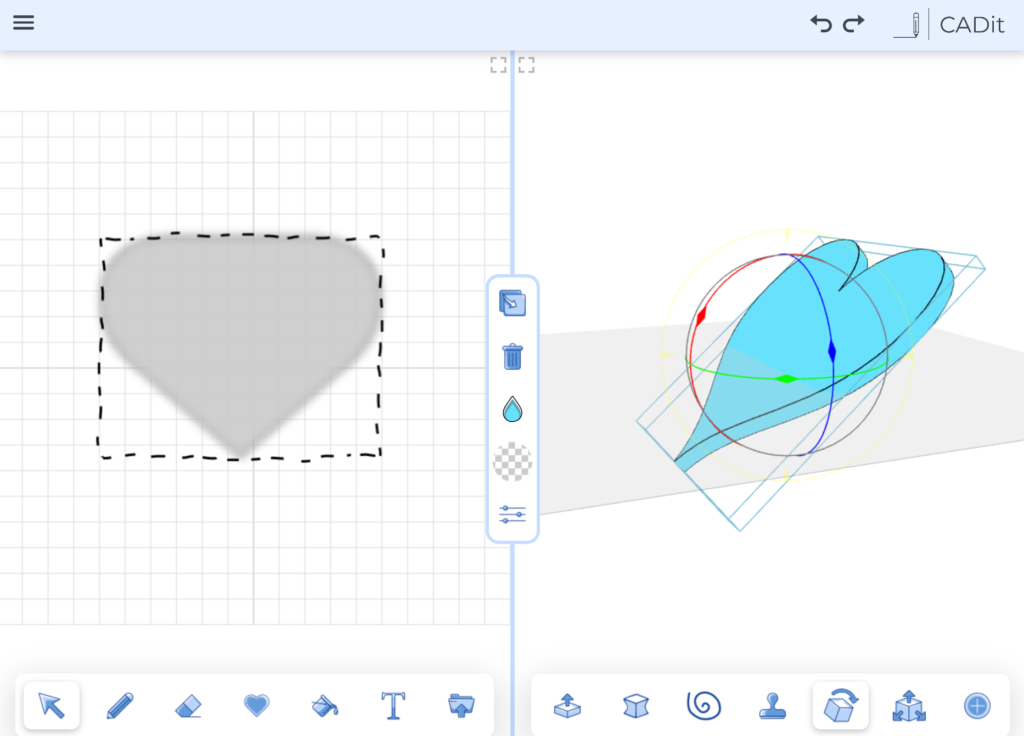This screenshot has height=736, width=1024.
Task: Maximize the 2D sketch pane
Action: coord(498,65)
